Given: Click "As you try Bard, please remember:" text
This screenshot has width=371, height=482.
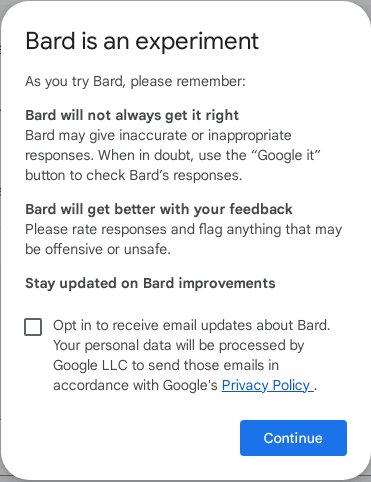Looking at the screenshot, I should click(x=135, y=81).
